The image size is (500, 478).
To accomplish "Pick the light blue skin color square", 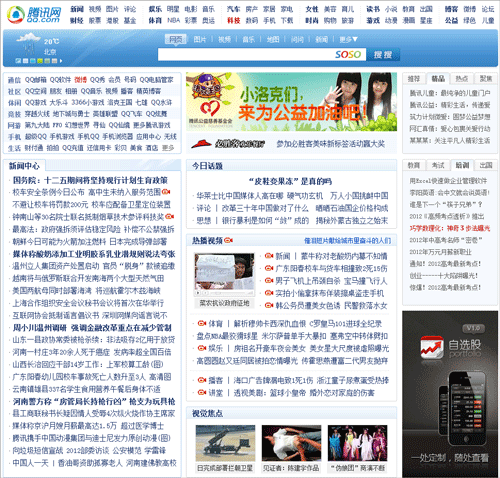I will [33, 61].
